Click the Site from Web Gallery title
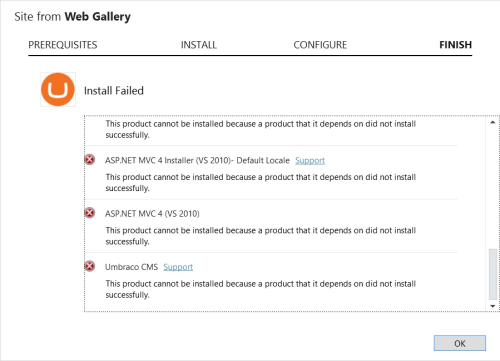 [72, 17]
